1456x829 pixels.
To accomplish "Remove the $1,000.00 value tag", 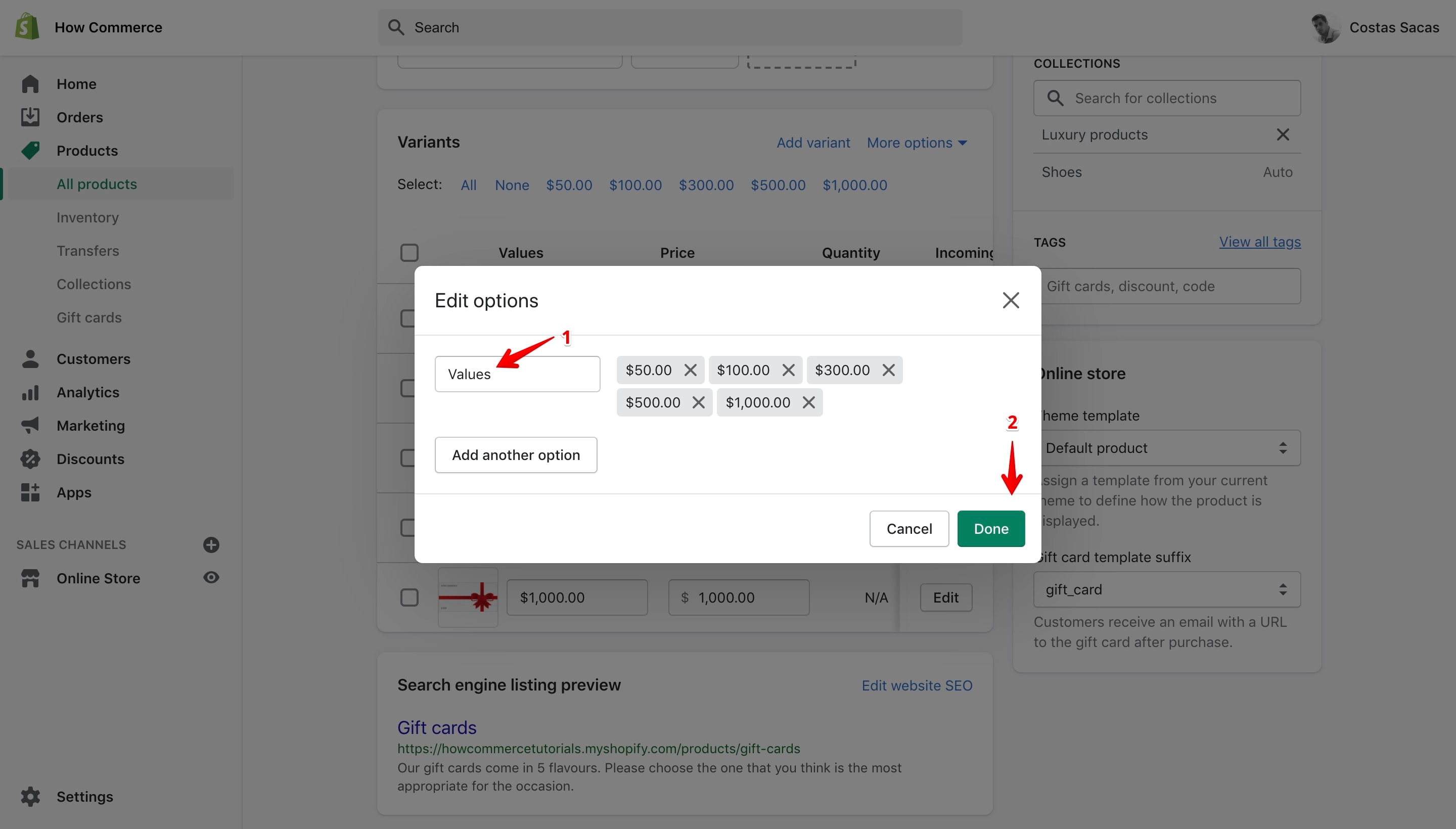I will point(808,402).
